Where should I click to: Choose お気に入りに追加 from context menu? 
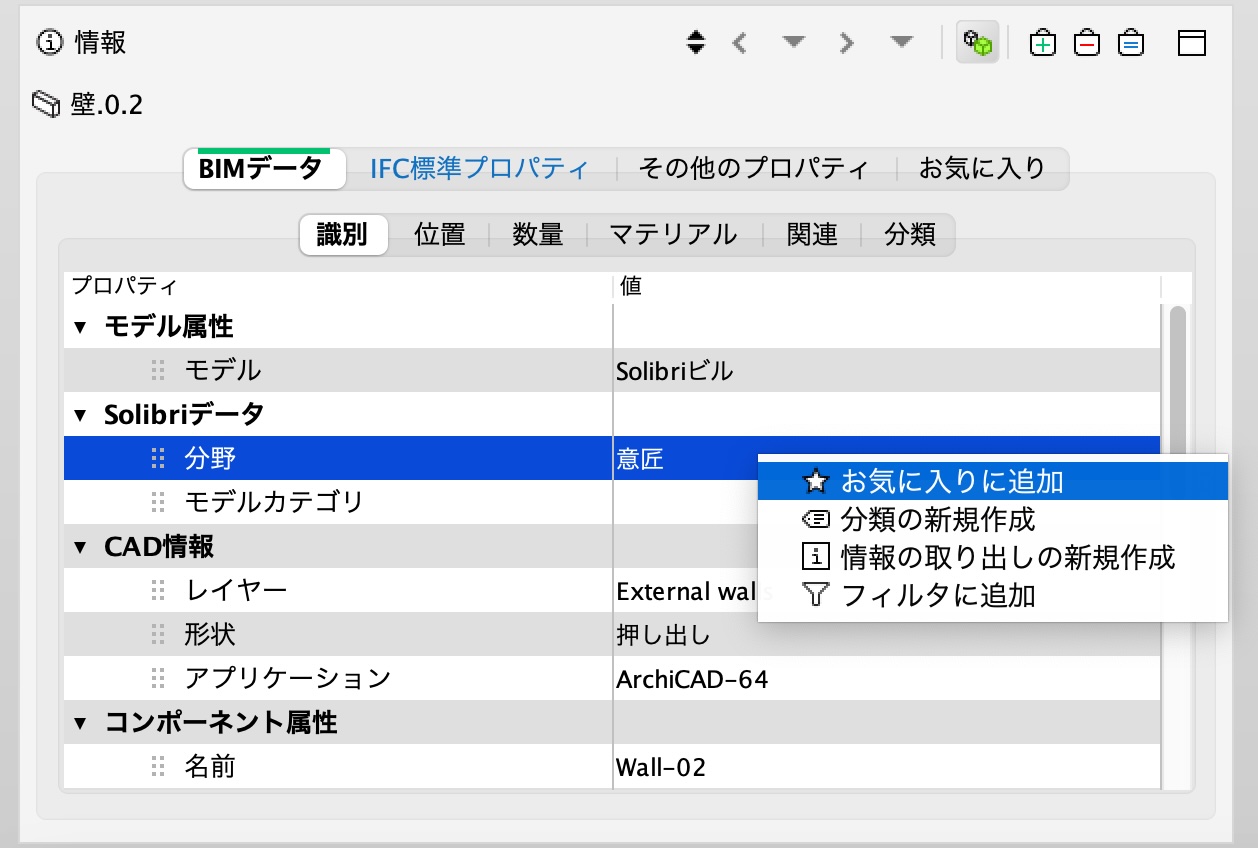tap(992, 481)
